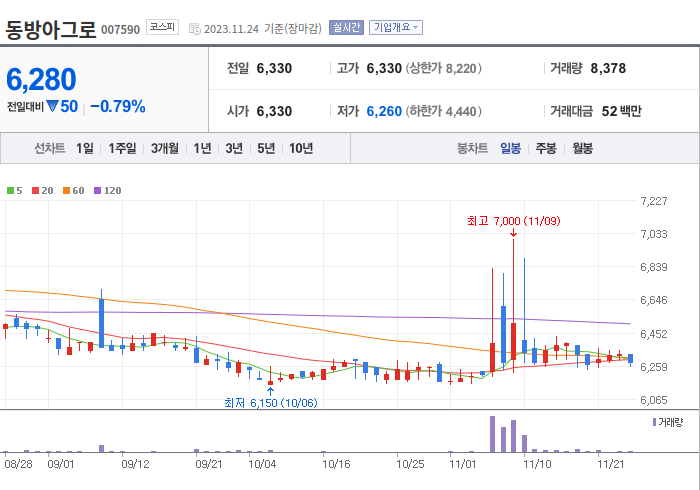Click the blue arrow below the 10/06 candle
The height and width of the screenshot is (490, 700).
[271, 391]
